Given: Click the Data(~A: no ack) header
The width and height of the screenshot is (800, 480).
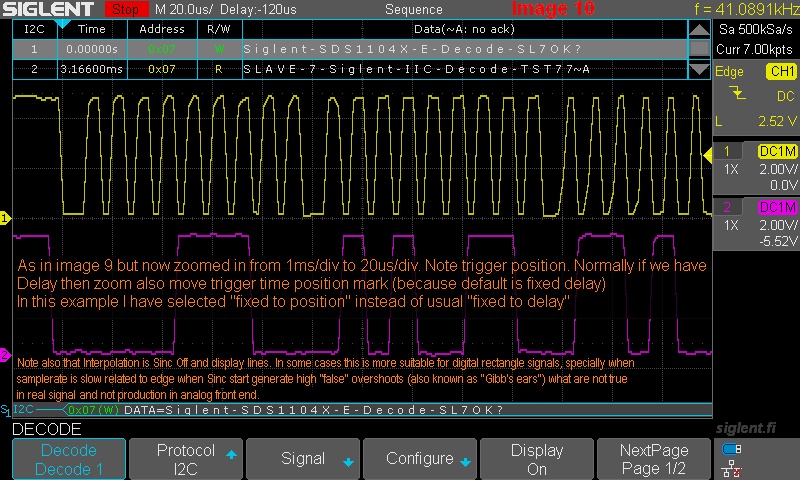Looking at the screenshot, I should click(x=464, y=30).
